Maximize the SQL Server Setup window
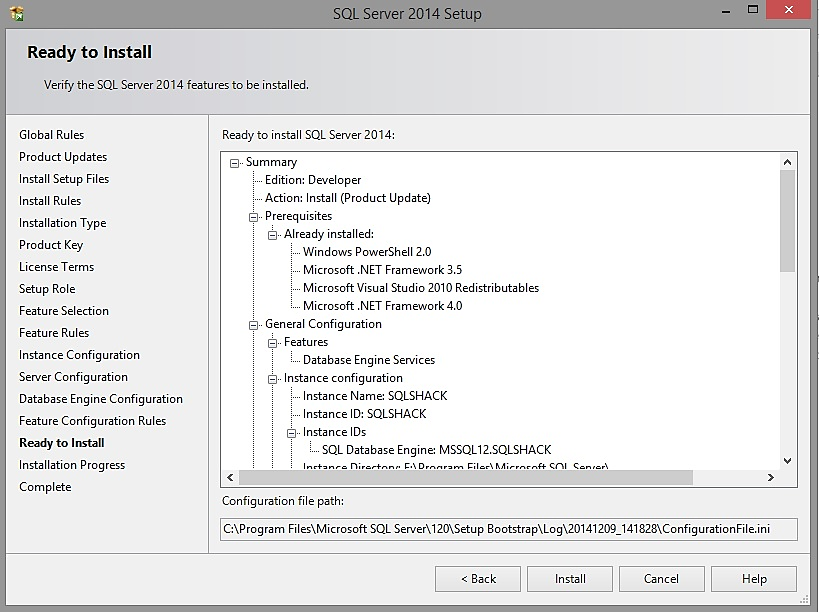Screen dimensions: 819x612 click(753, 9)
